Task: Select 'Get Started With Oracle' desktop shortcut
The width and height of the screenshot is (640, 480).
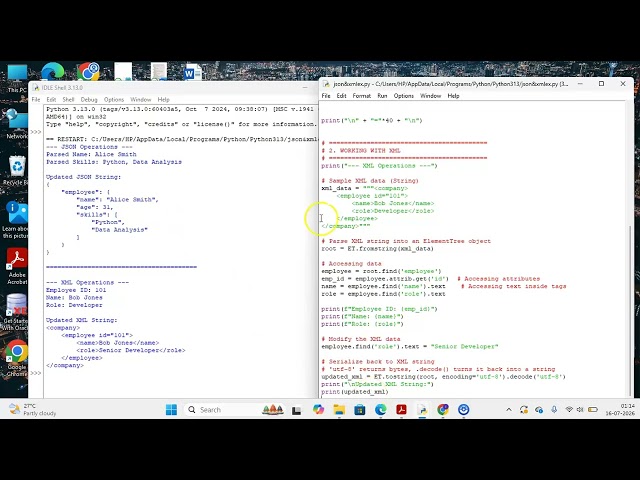Action: coord(16,312)
